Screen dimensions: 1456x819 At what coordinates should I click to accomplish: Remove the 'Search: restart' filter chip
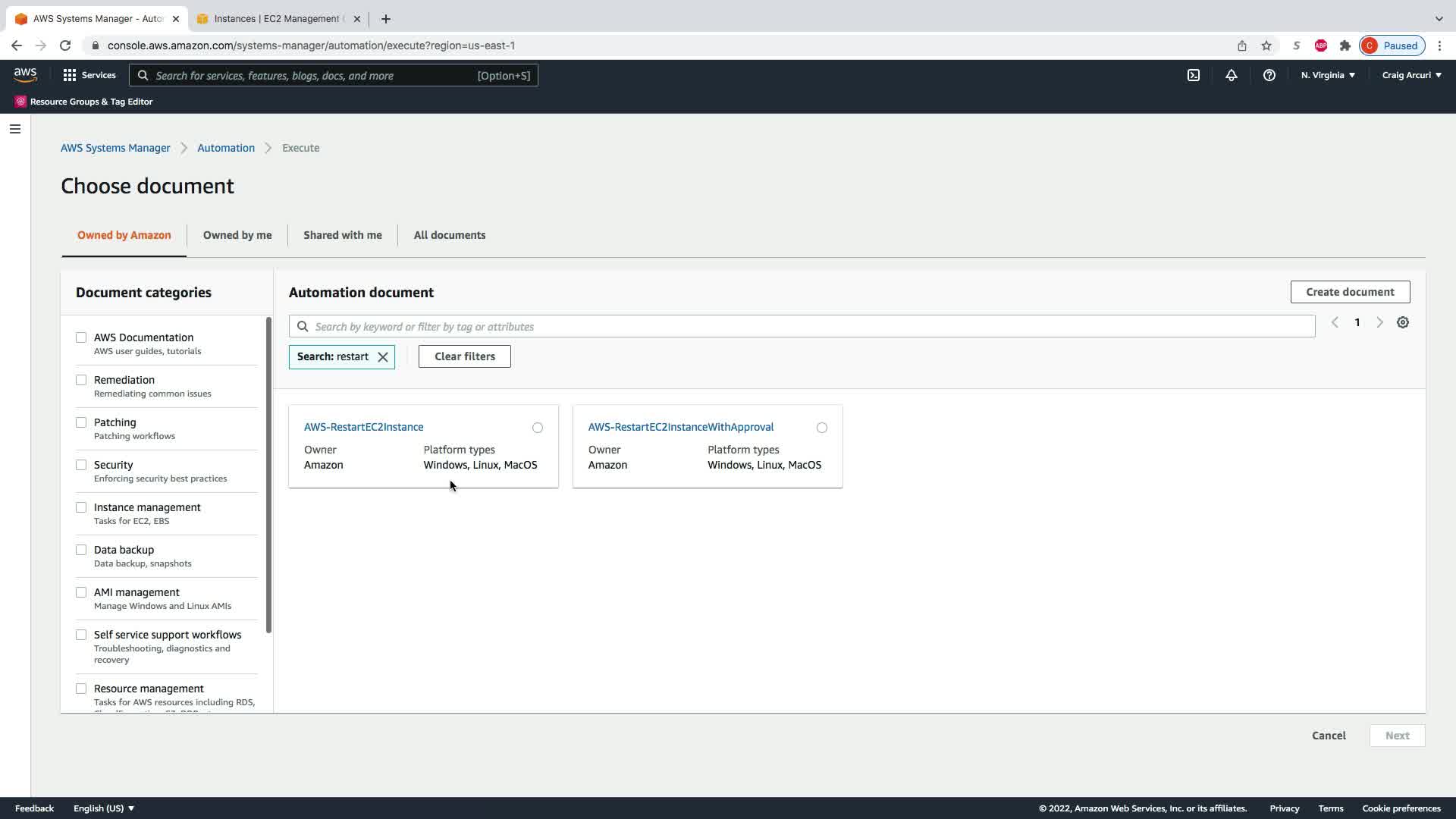383,356
